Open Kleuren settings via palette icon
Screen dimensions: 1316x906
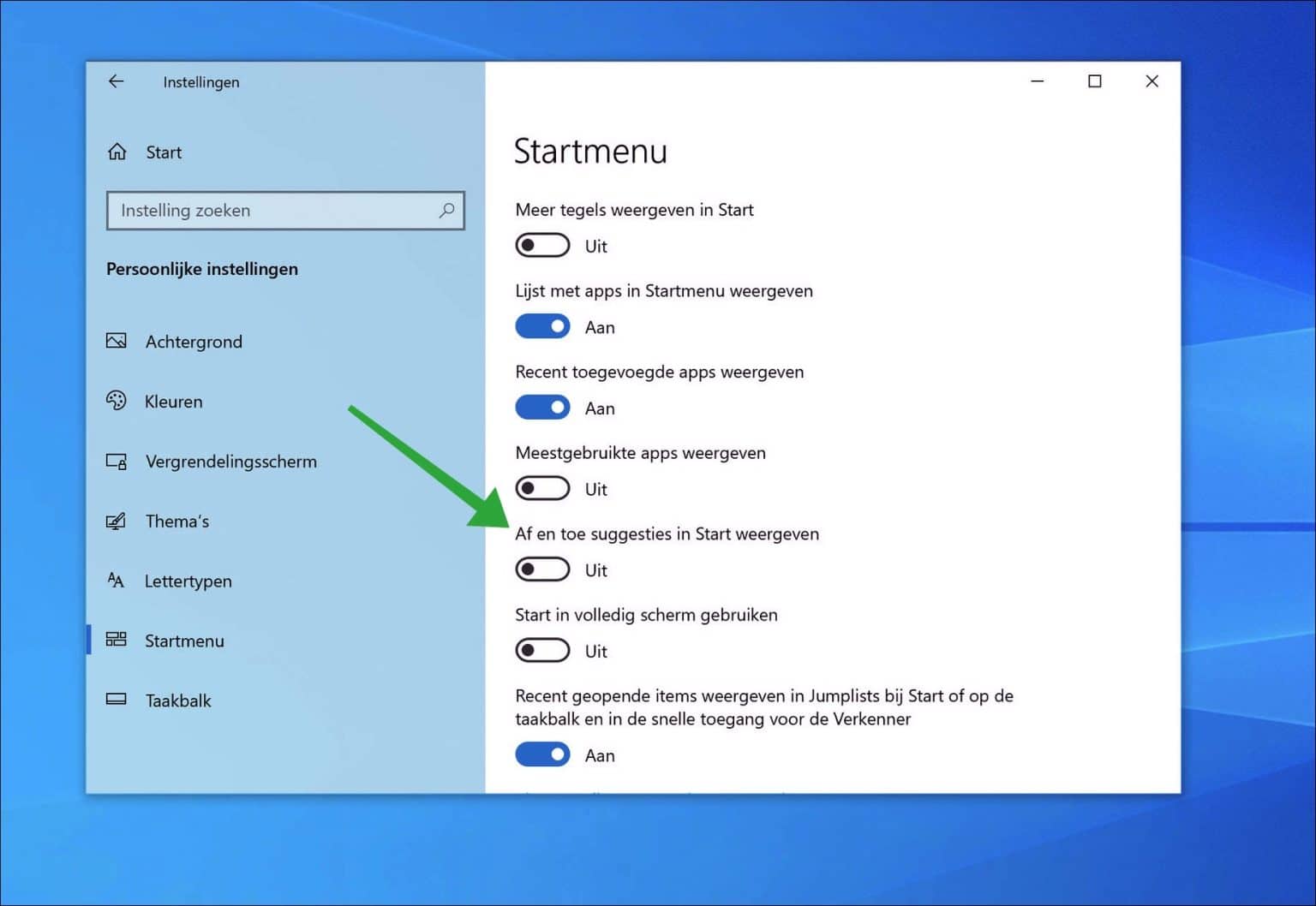[117, 401]
